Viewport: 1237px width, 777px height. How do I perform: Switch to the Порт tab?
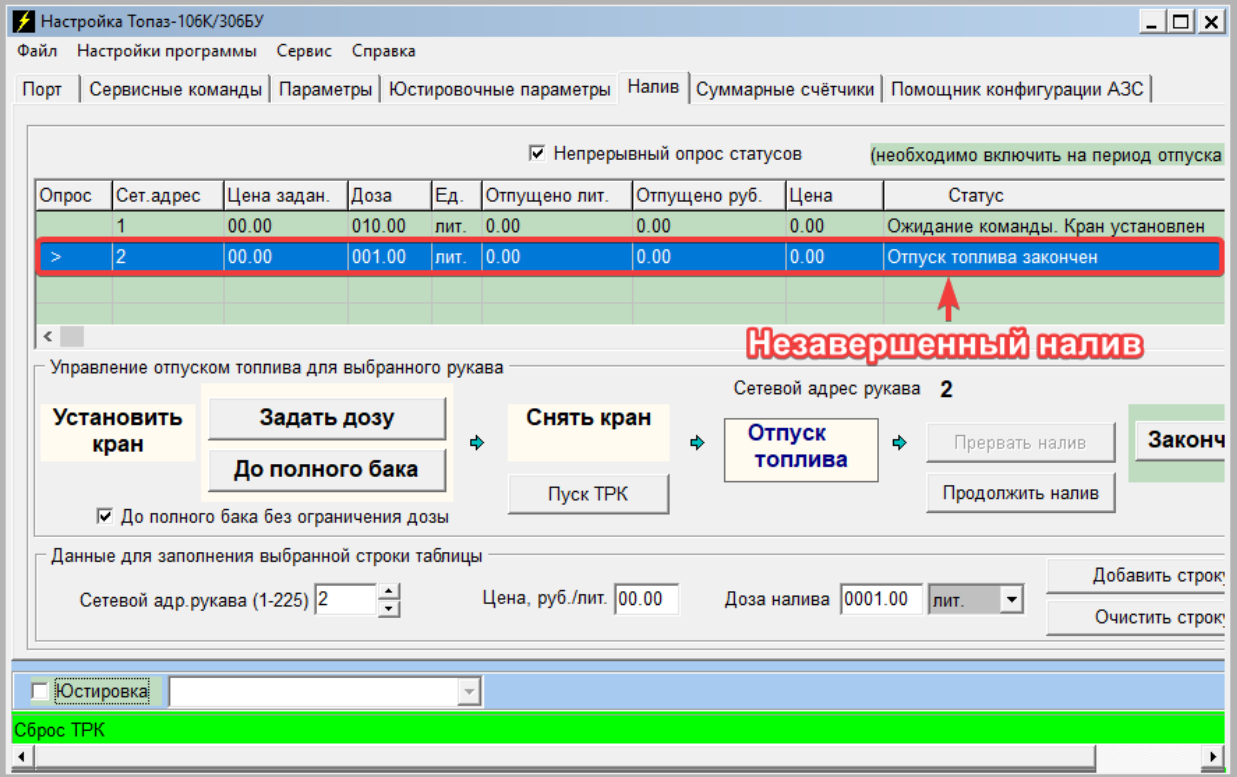pos(43,89)
